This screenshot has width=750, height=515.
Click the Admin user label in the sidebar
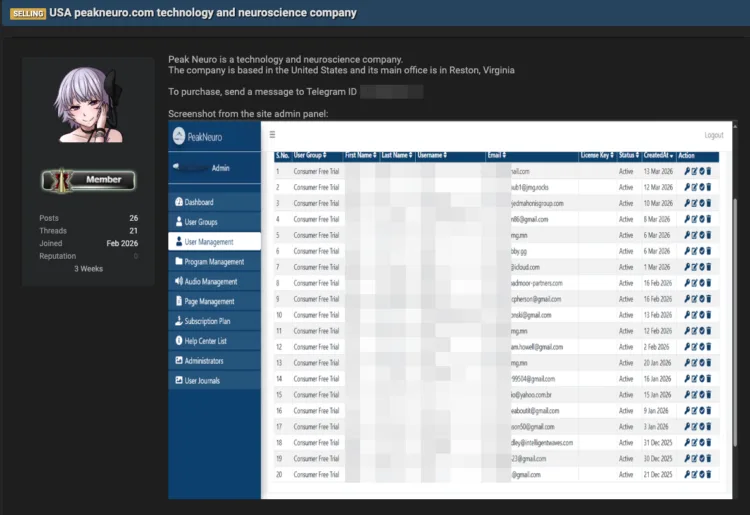(x=221, y=168)
